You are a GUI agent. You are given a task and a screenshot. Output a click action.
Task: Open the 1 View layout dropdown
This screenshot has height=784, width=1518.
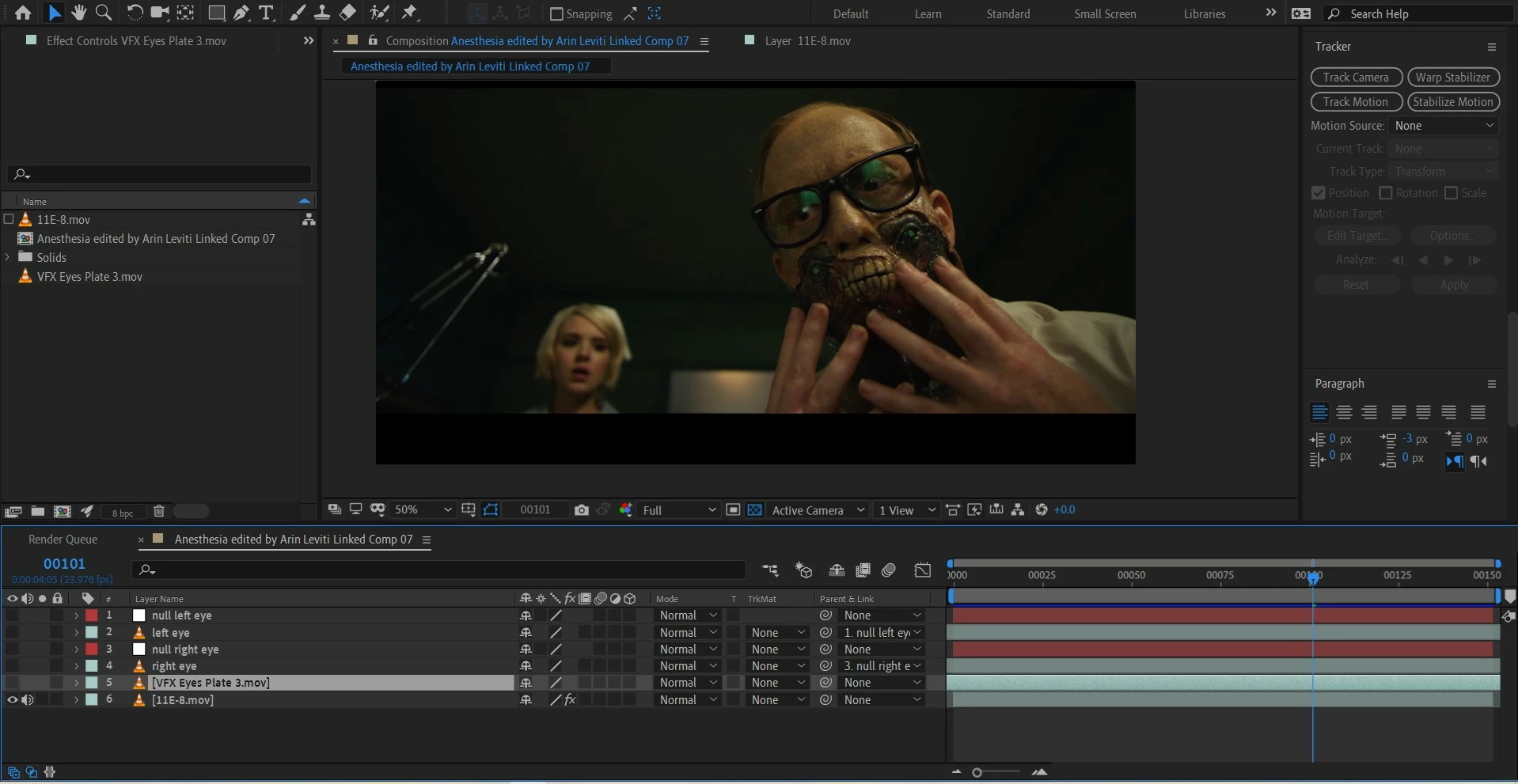907,510
